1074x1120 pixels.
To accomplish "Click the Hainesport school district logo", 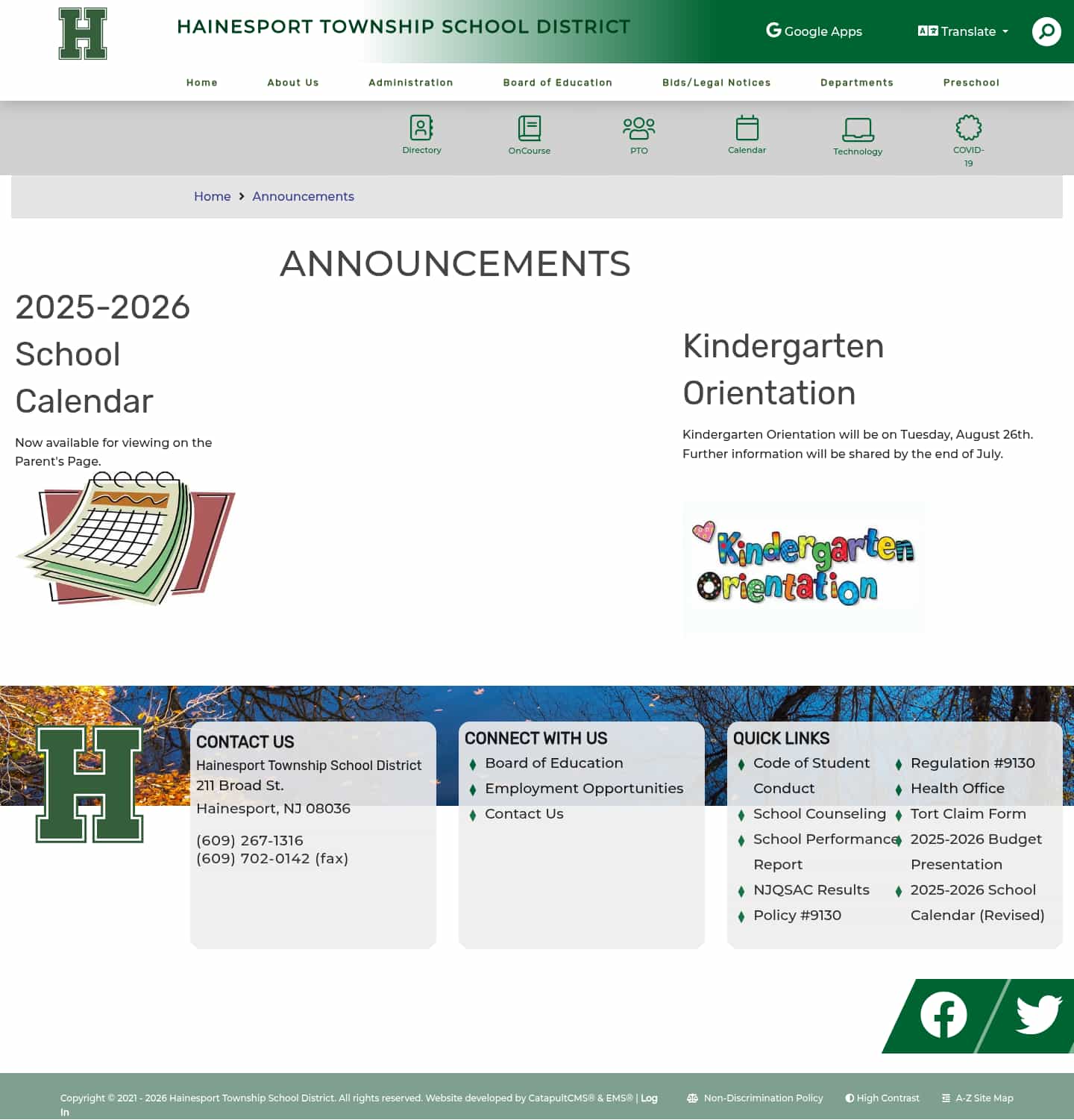I will [82, 34].
